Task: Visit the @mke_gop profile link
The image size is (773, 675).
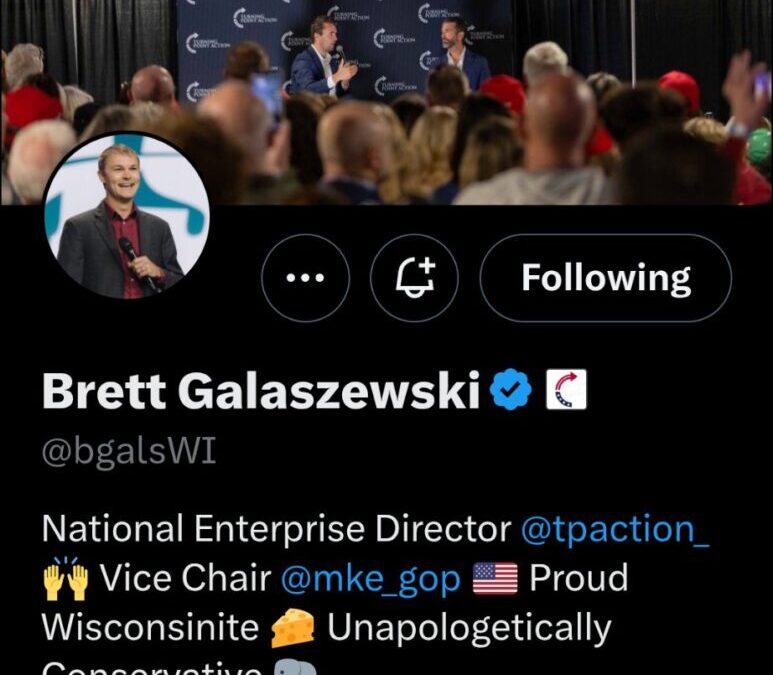Action: (371, 577)
